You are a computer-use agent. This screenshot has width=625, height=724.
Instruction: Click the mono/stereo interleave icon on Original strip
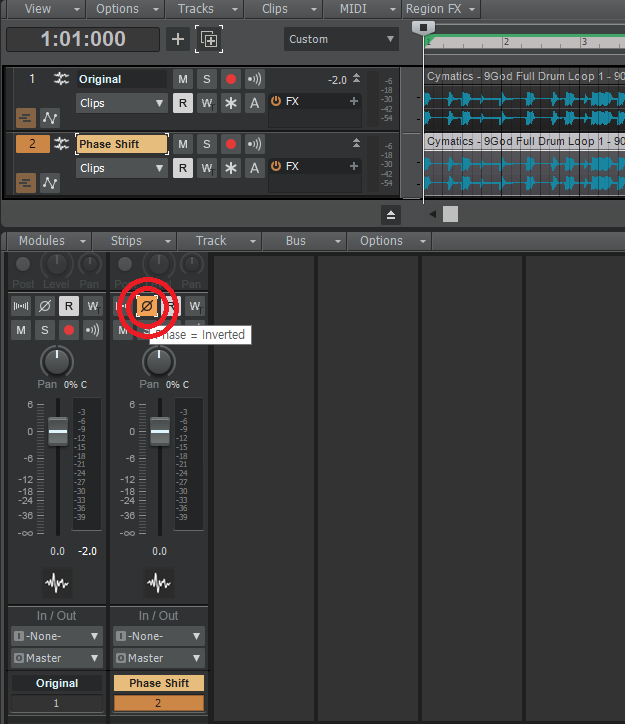tap(21, 306)
